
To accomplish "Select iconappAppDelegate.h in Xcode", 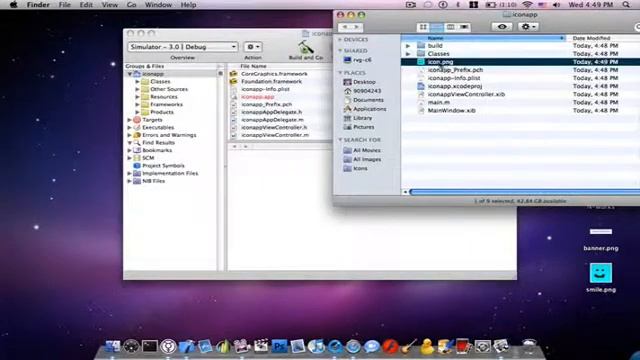I will coord(271,112).
